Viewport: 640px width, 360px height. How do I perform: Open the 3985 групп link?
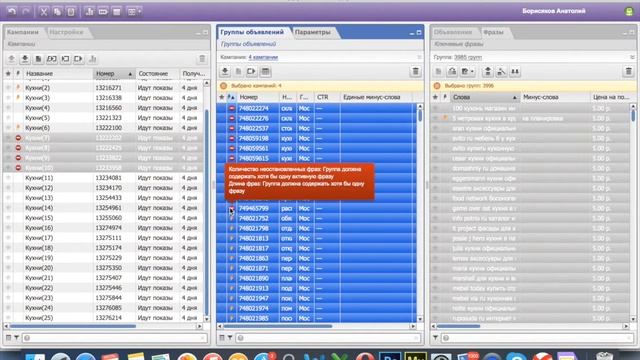coord(468,57)
